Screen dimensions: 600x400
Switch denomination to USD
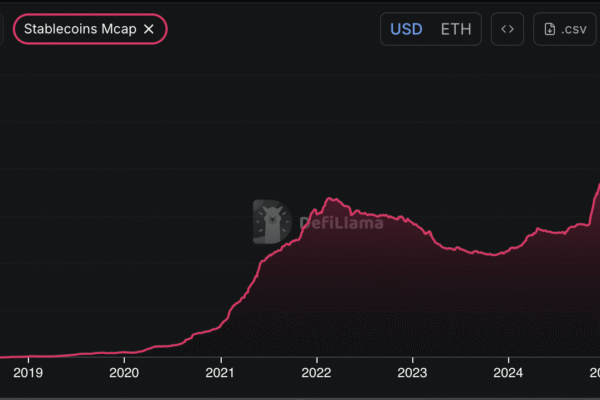tap(406, 29)
